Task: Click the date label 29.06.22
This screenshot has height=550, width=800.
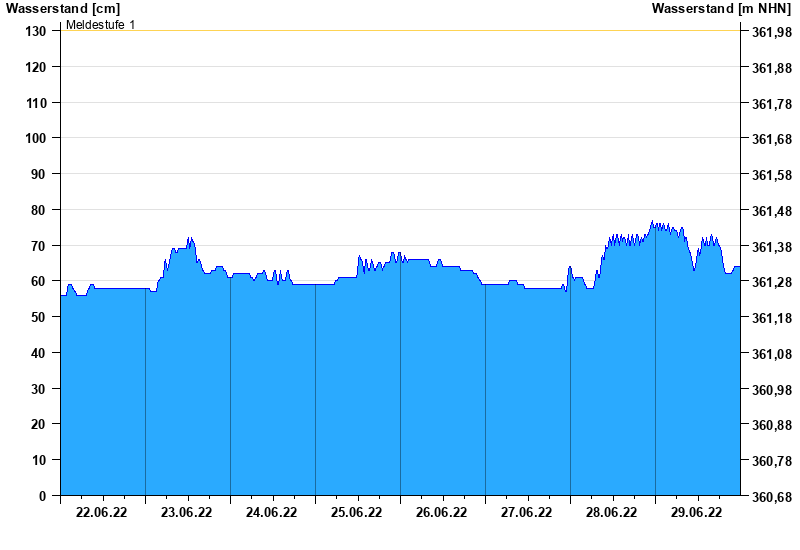Action: [696, 512]
